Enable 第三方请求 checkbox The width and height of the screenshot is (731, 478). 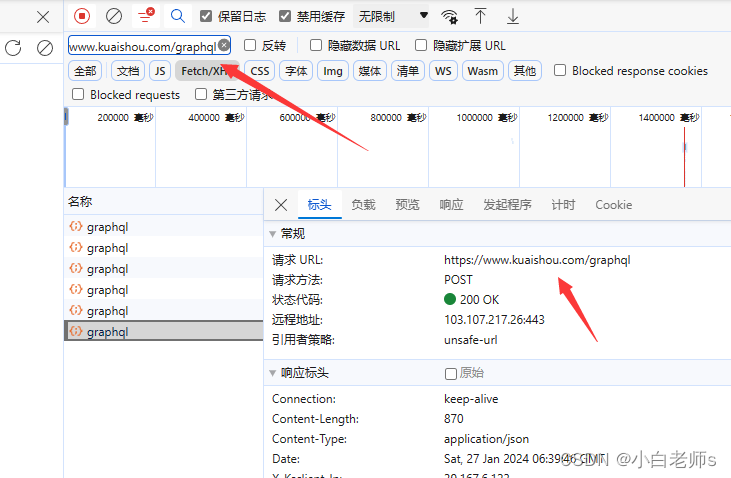click(x=201, y=95)
